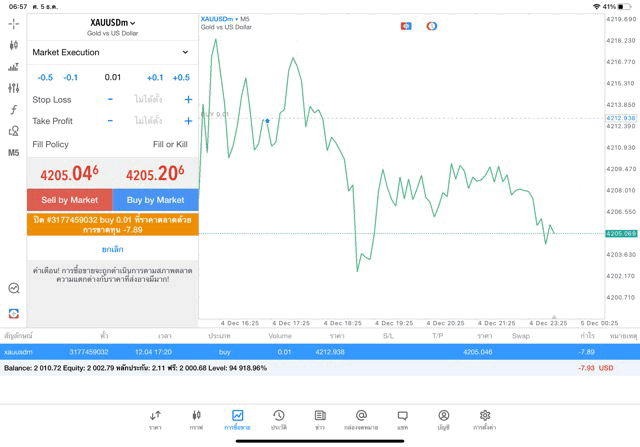Open the Market Execution order type dropdown
This screenshot has width=640, height=447.
pos(112,52)
